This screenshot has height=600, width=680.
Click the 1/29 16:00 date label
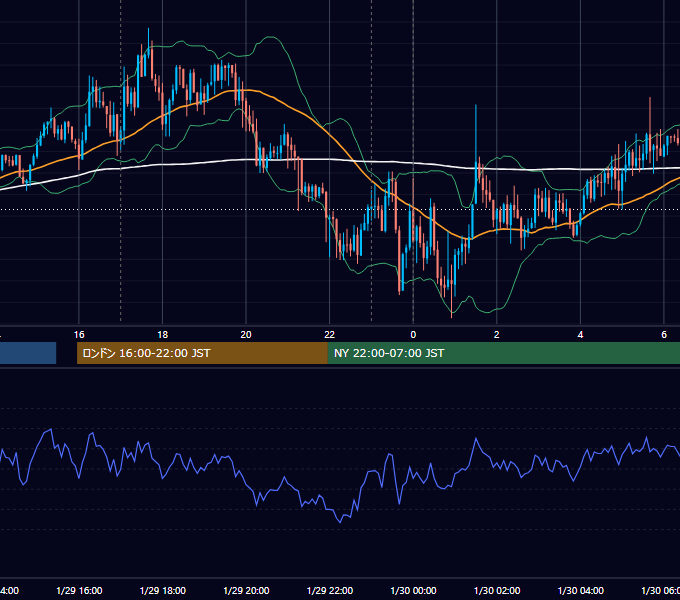point(79,591)
